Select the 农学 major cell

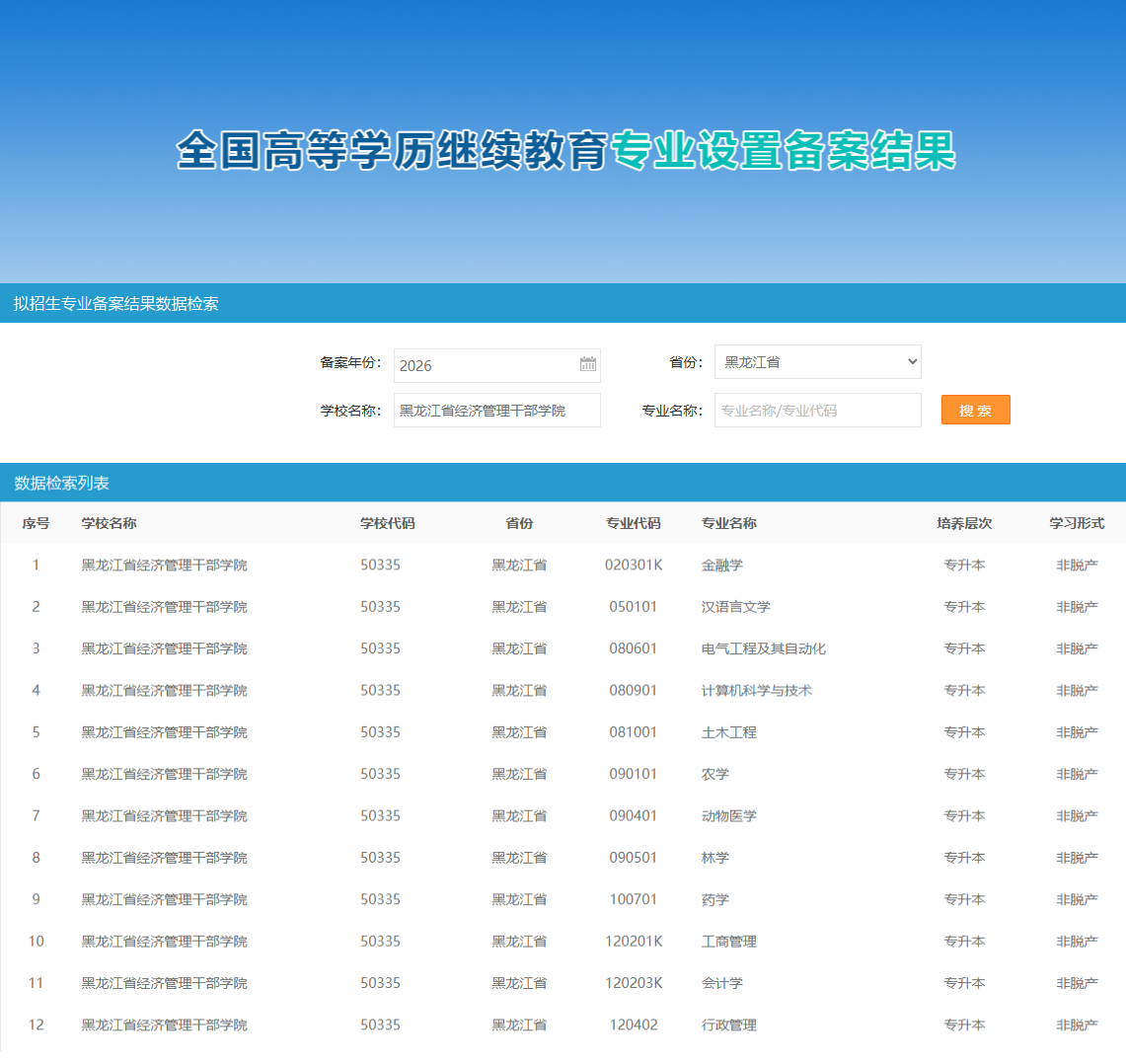coord(714,774)
